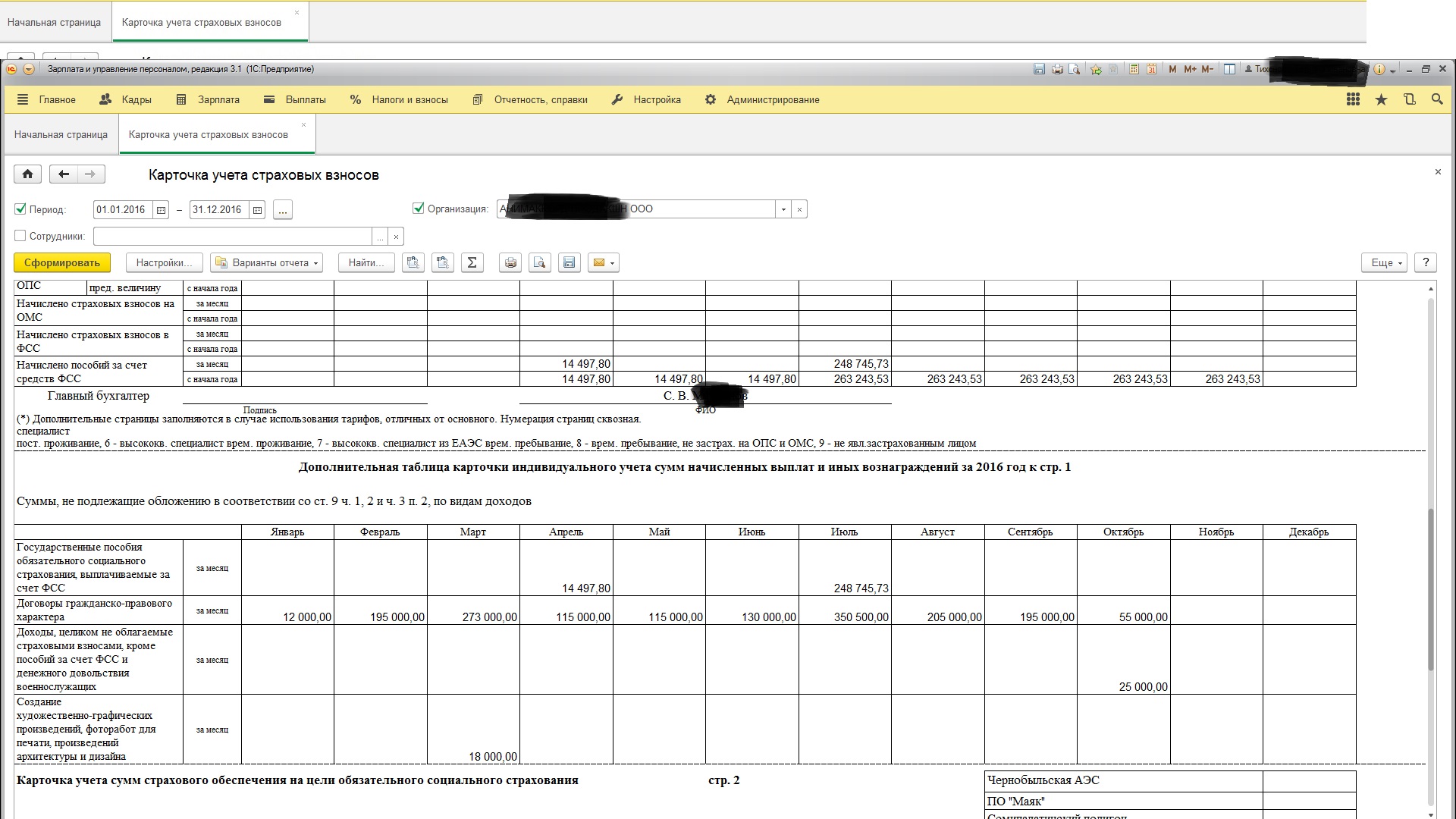Image resolution: width=1456 pixels, height=819 pixels.
Task: Open the Налоги и взносы menu
Action: (x=399, y=99)
